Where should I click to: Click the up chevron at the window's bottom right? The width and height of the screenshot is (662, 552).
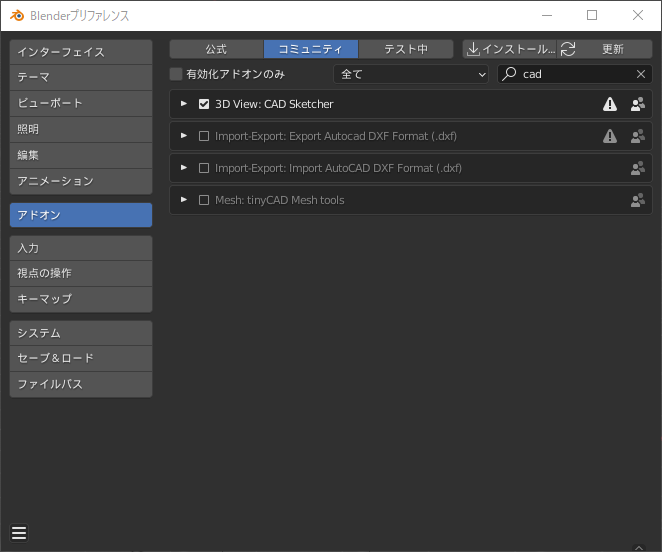pos(639,548)
